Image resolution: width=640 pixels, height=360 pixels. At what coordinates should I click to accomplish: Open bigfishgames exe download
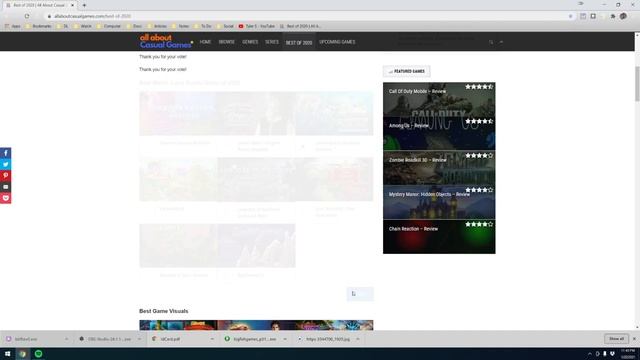click(251, 339)
